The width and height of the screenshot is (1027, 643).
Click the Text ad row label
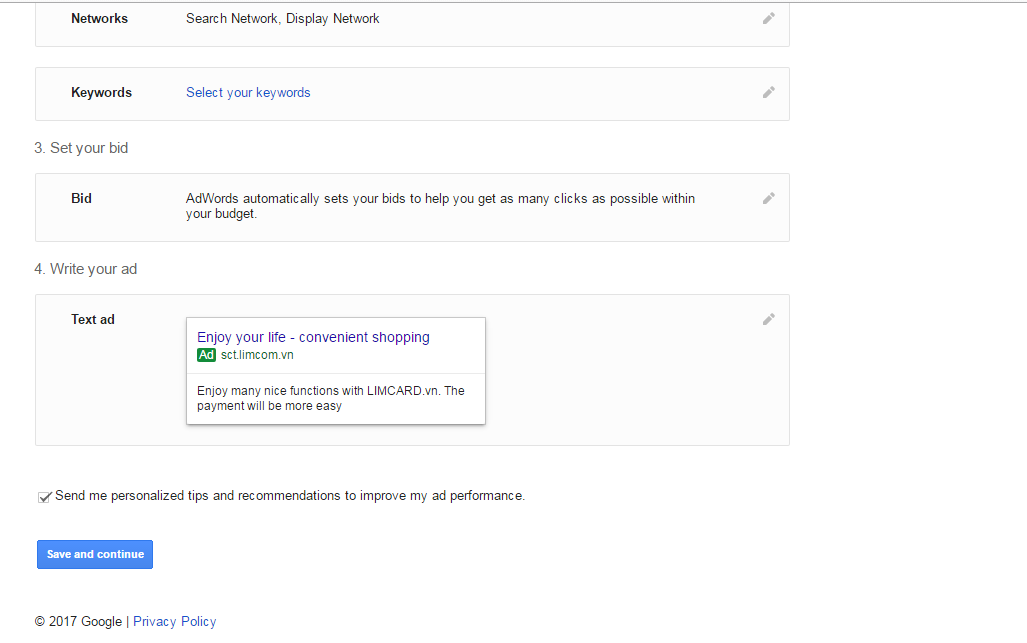[93, 319]
